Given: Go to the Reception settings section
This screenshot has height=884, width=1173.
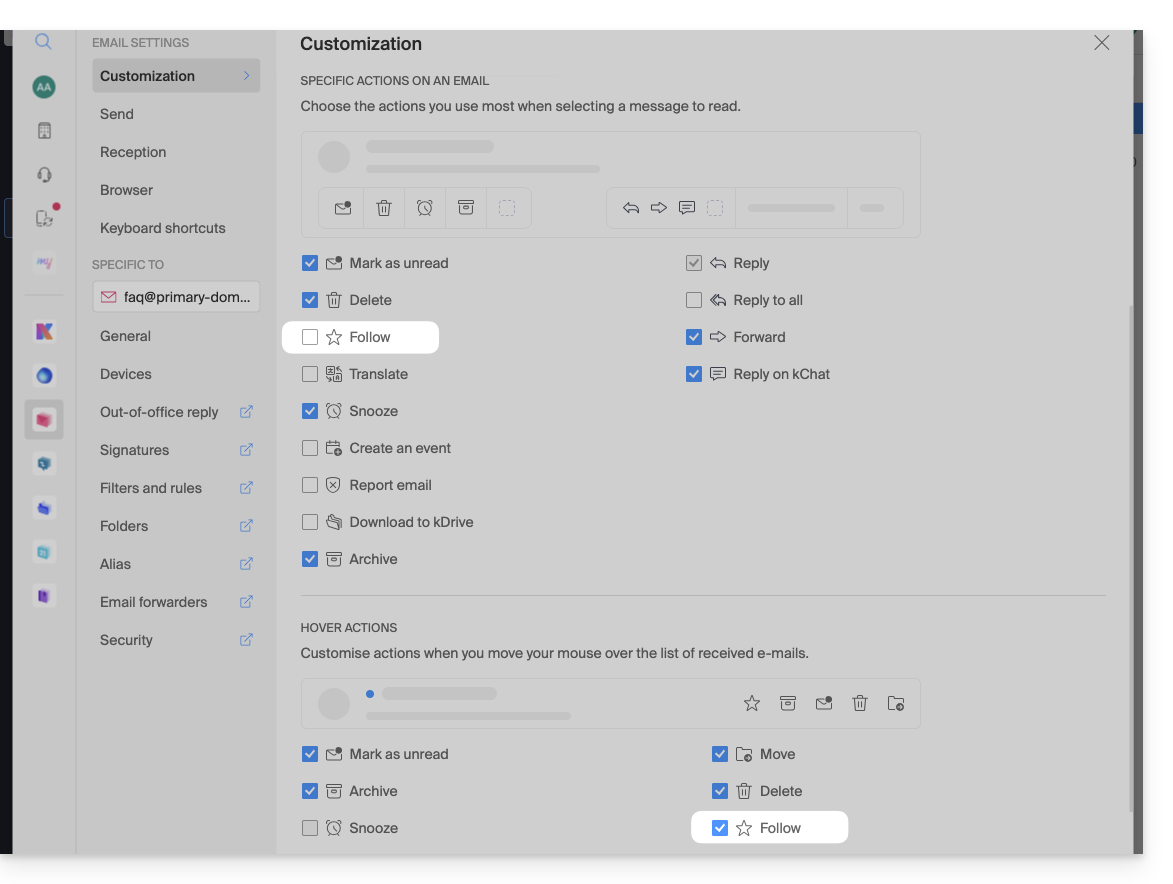Looking at the screenshot, I should 133,152.
